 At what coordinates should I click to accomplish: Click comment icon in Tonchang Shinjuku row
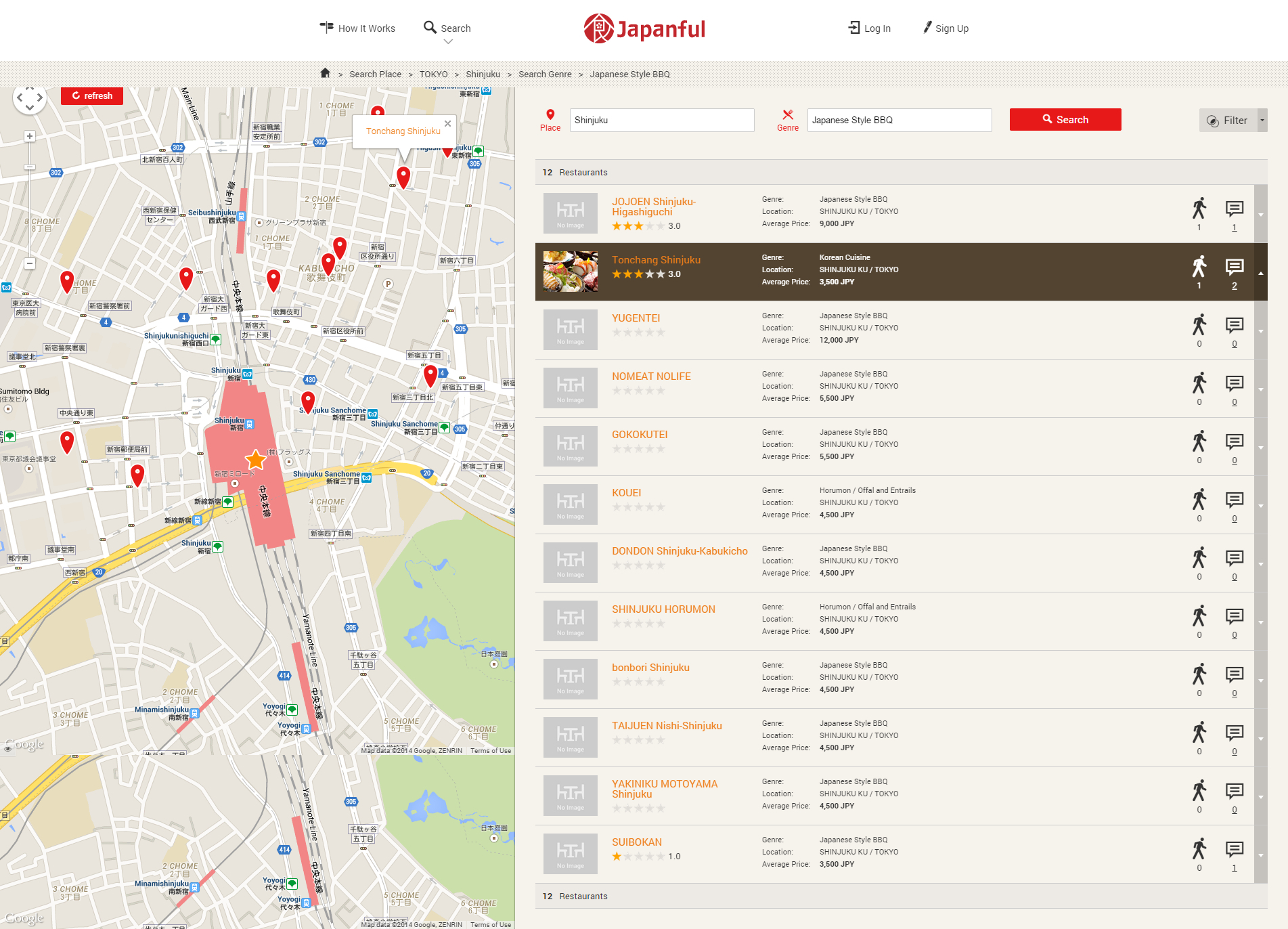tap(1235, 266)
